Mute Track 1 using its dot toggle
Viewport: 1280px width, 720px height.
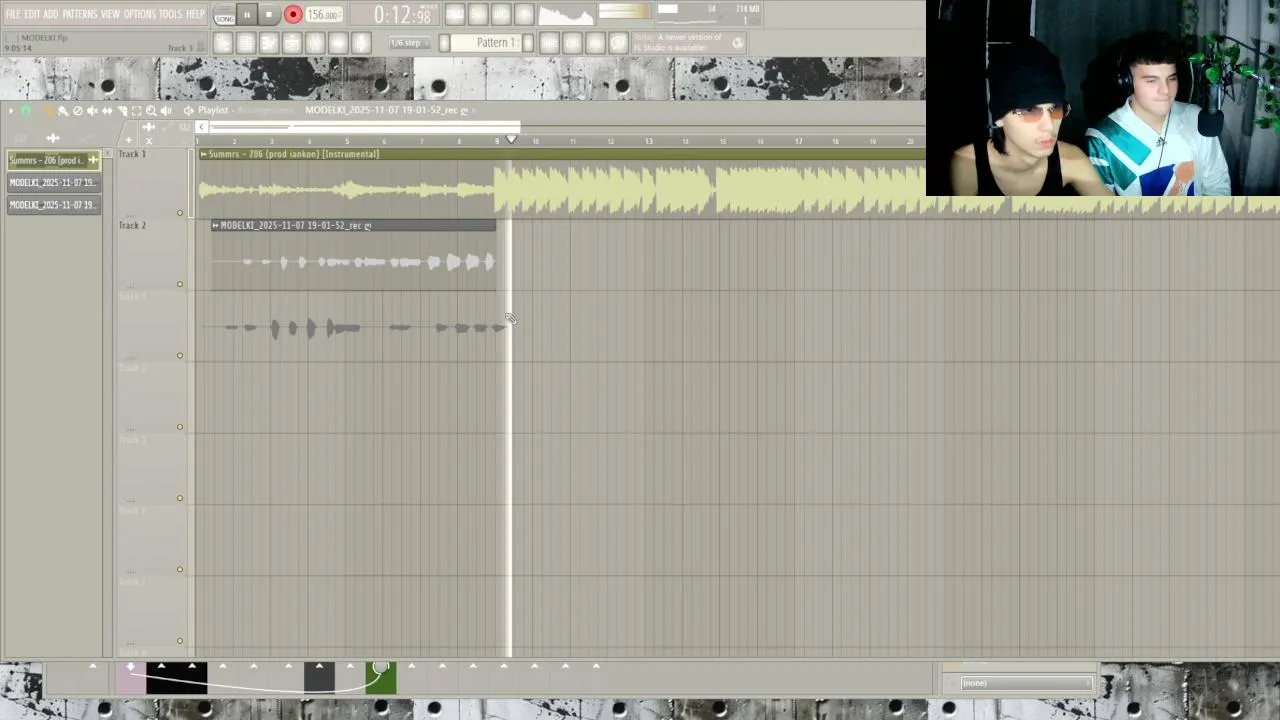click(180, 213)
